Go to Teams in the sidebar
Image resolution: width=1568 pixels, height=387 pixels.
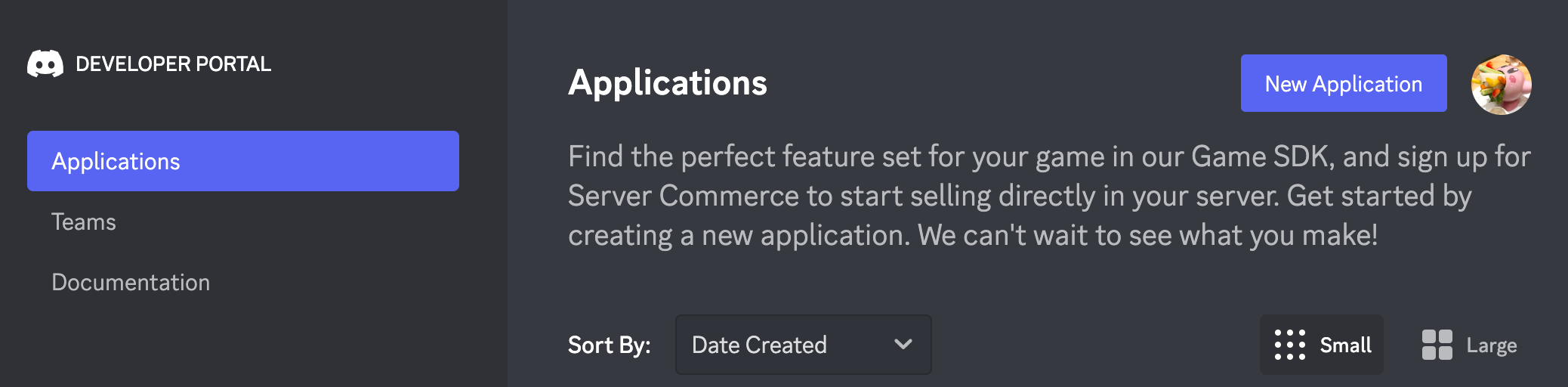click(84, 222)
